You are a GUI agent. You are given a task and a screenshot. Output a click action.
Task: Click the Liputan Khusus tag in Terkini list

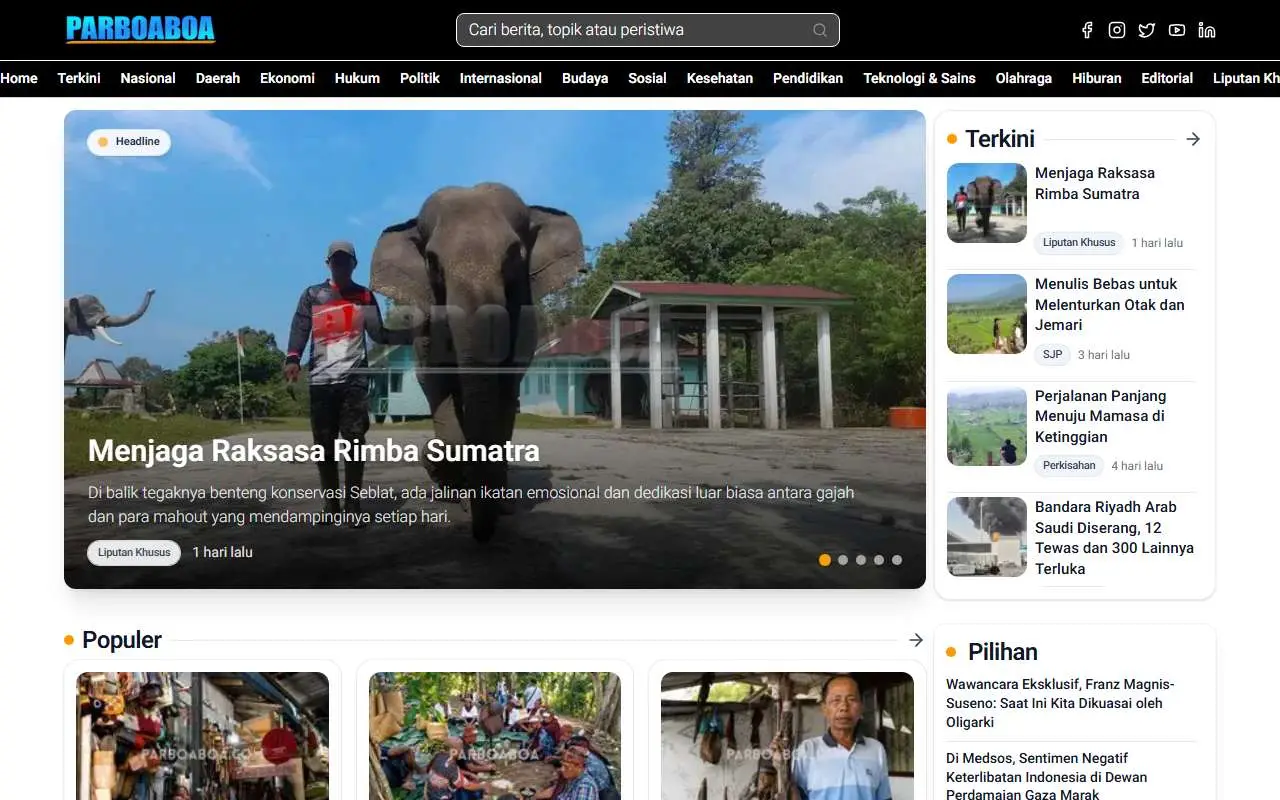(x=1079, y=243)
